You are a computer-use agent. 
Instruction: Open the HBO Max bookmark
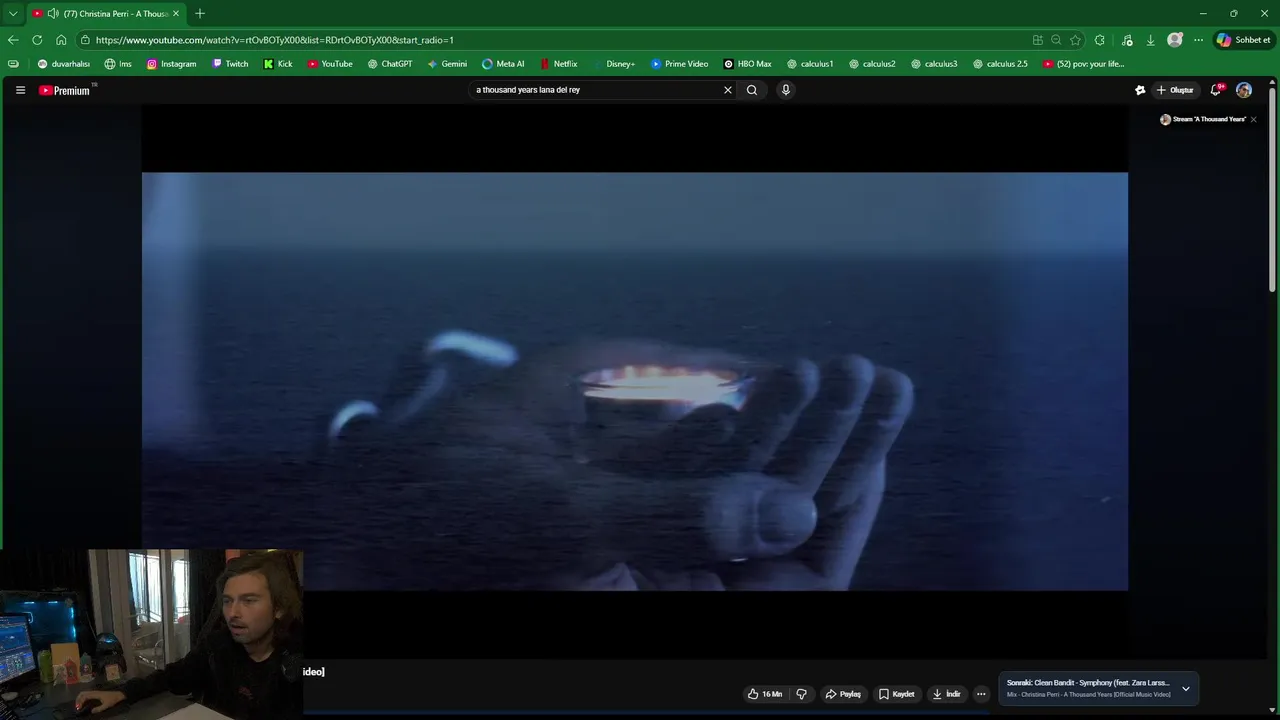[x=747, y=64]
